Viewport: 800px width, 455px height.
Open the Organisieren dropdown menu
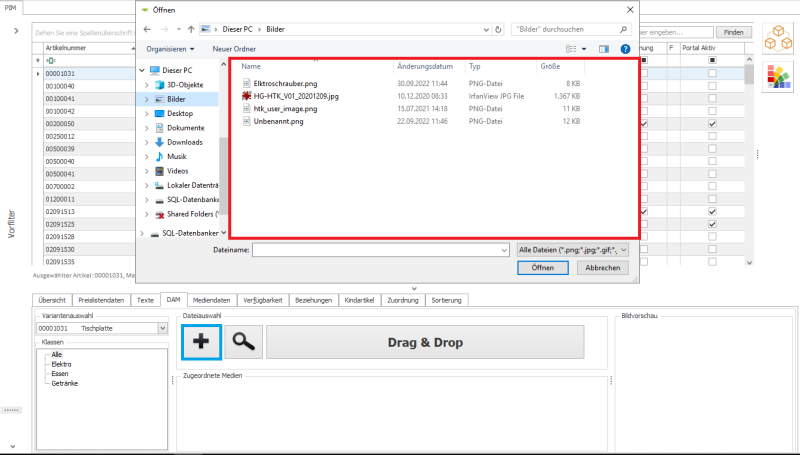(170, 48)
